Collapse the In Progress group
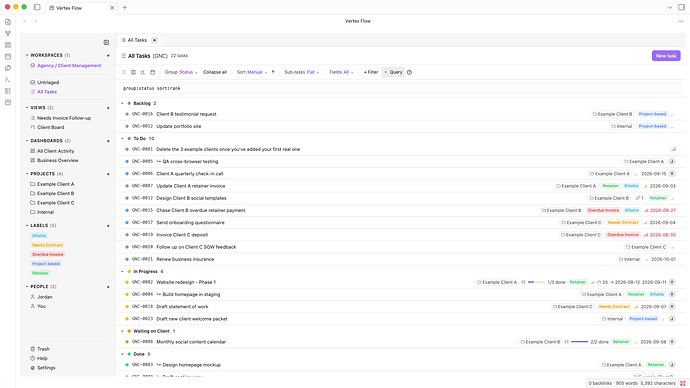 pos(122,271)
